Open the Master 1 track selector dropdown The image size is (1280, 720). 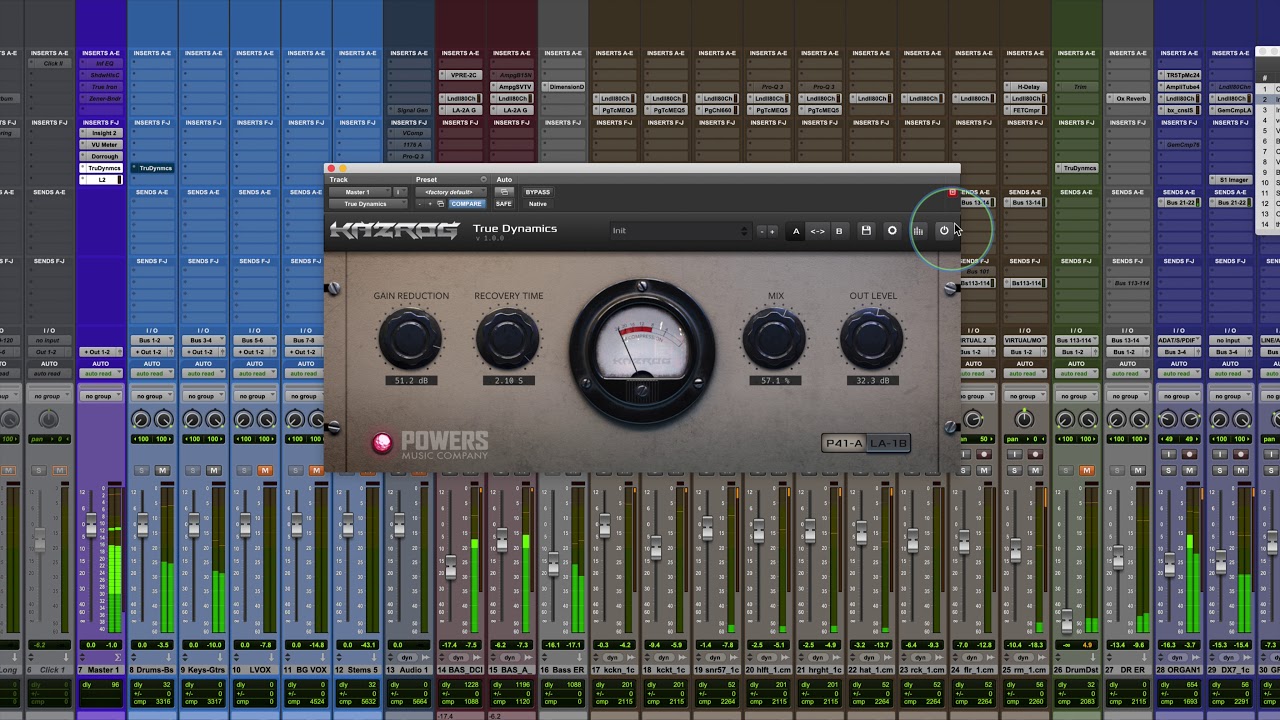tap(358, 192)
